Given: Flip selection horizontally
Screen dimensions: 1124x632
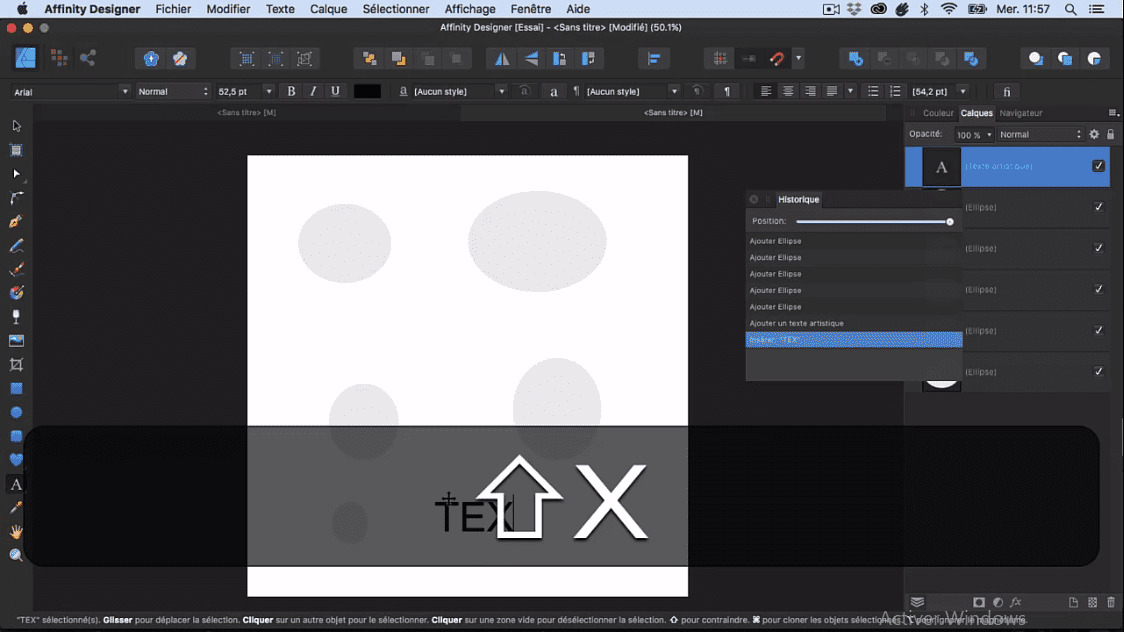Looking at the screenshot, I should coord(502,59).
